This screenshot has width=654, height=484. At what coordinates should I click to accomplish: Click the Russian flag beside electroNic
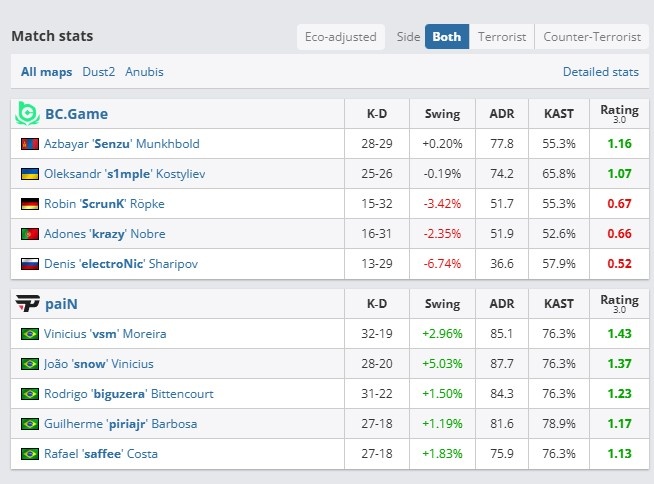pyautogui.click(x=30, y=264)
